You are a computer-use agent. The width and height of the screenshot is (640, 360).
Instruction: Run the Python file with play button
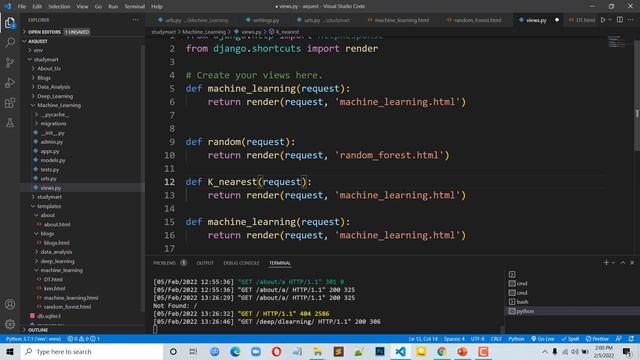click(603, 20)
